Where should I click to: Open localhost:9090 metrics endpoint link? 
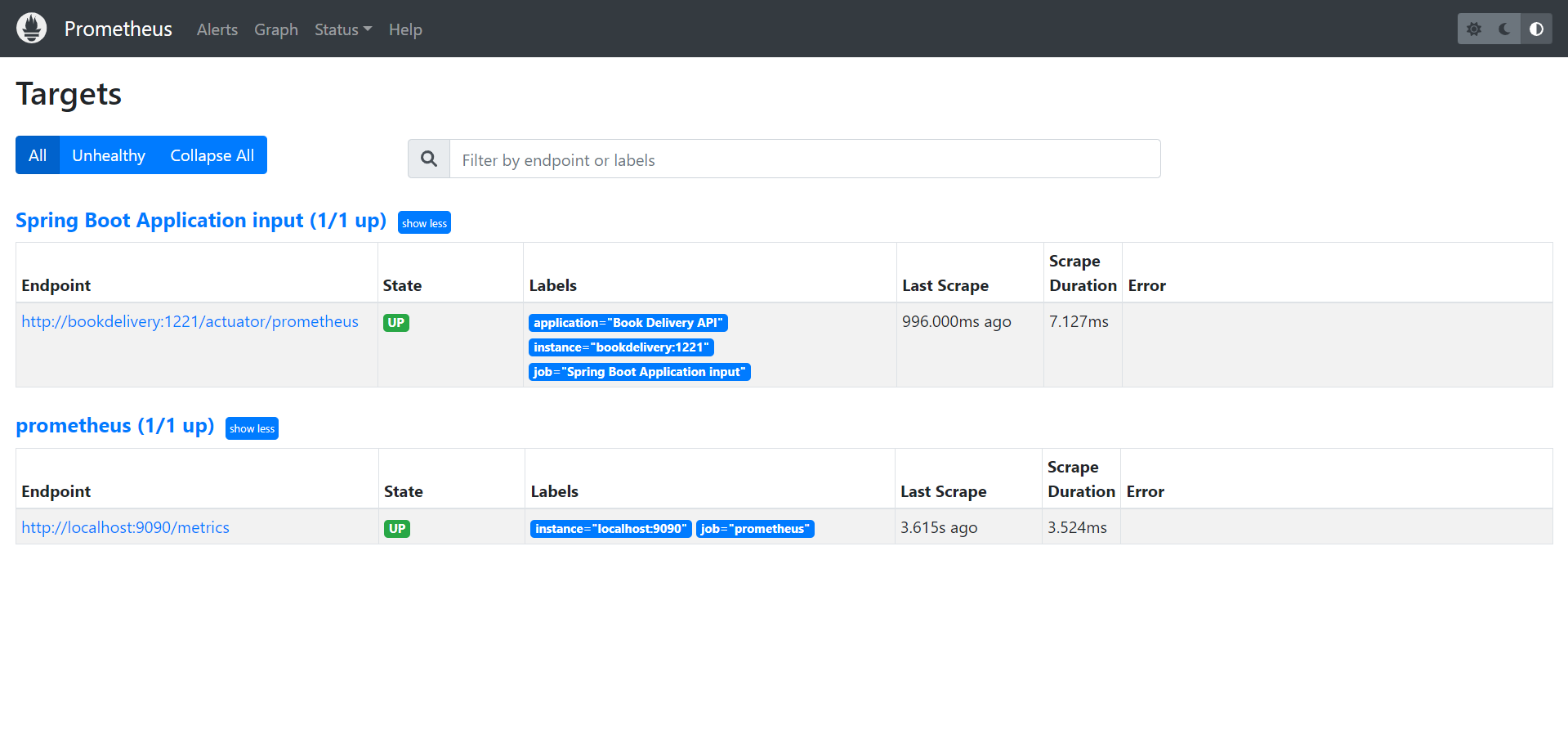click(x=125, y=527)
